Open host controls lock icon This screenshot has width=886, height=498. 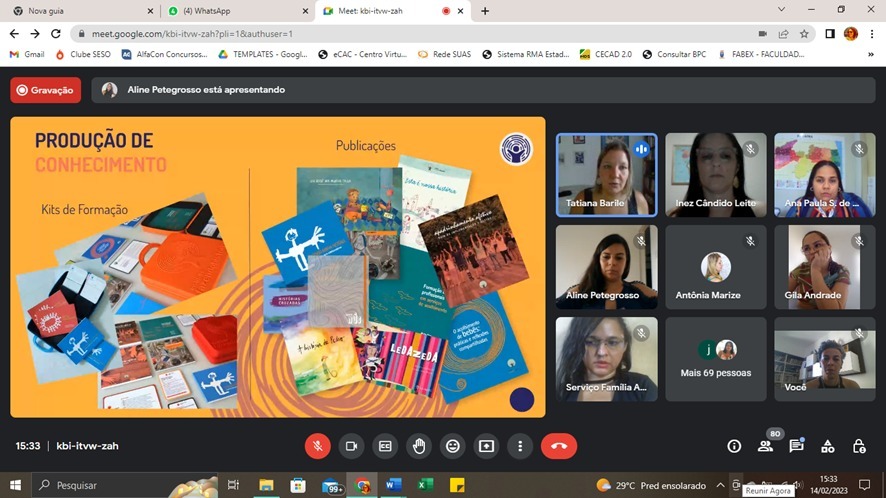pos(859,446)
